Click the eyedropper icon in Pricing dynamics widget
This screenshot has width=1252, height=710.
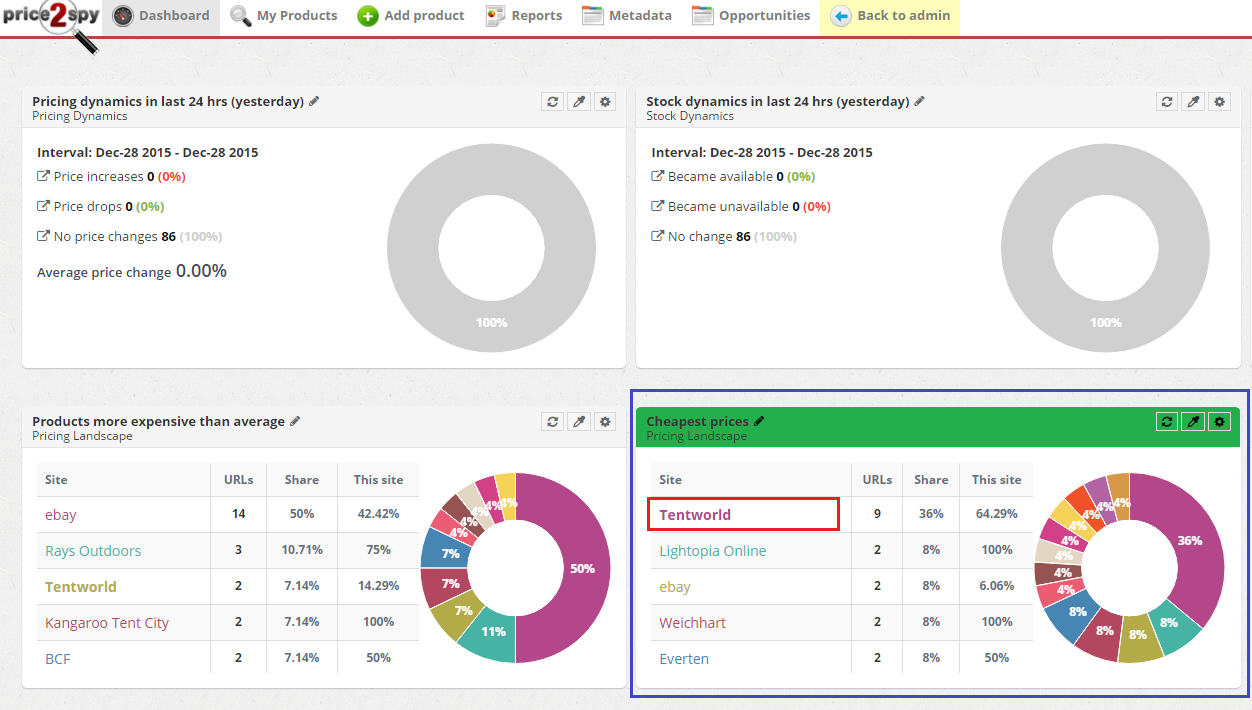[x=579, y=102]
